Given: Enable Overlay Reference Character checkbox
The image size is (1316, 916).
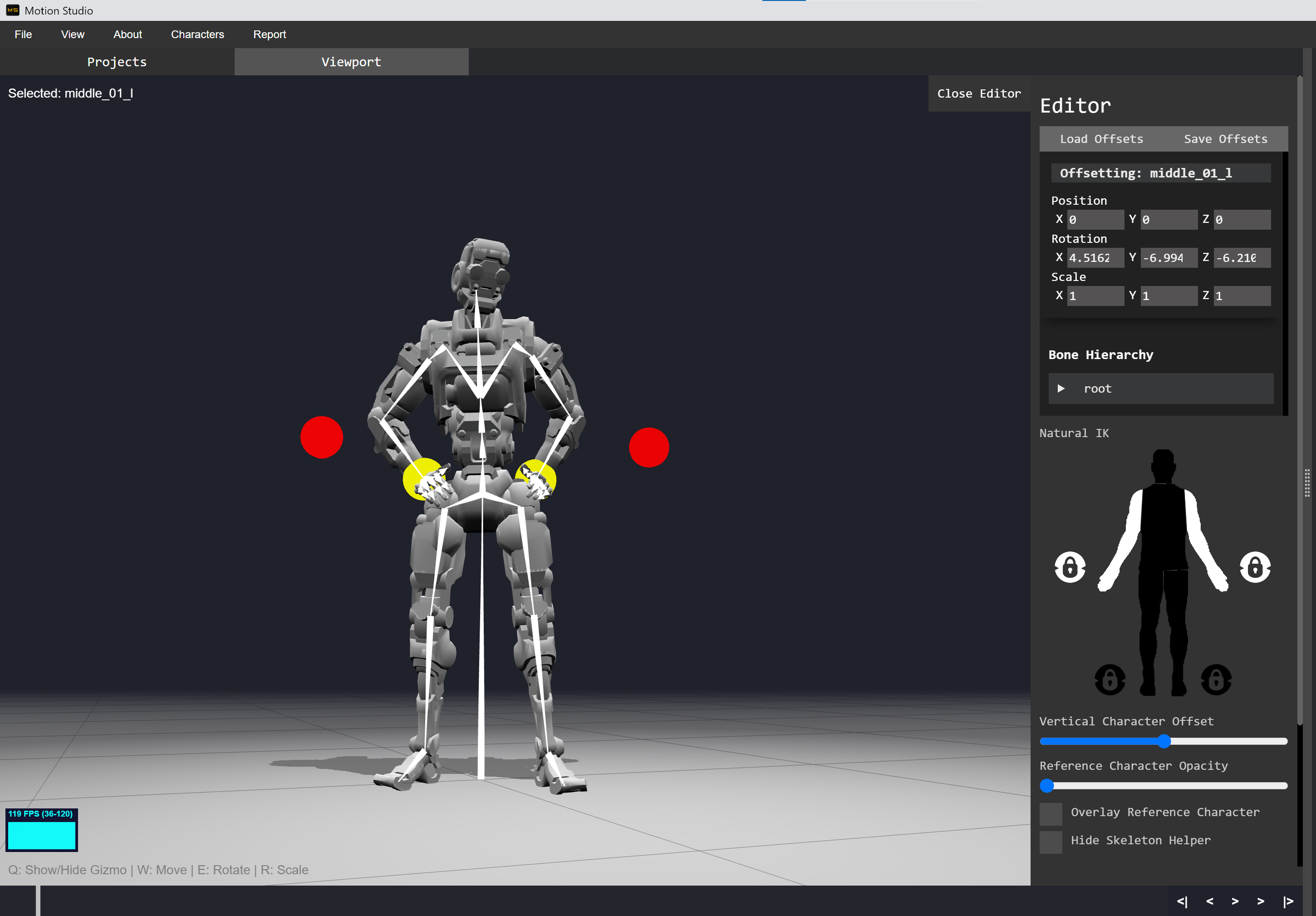Looking at the screenshot, I should pyautogui.click(x=1051, y=813).
